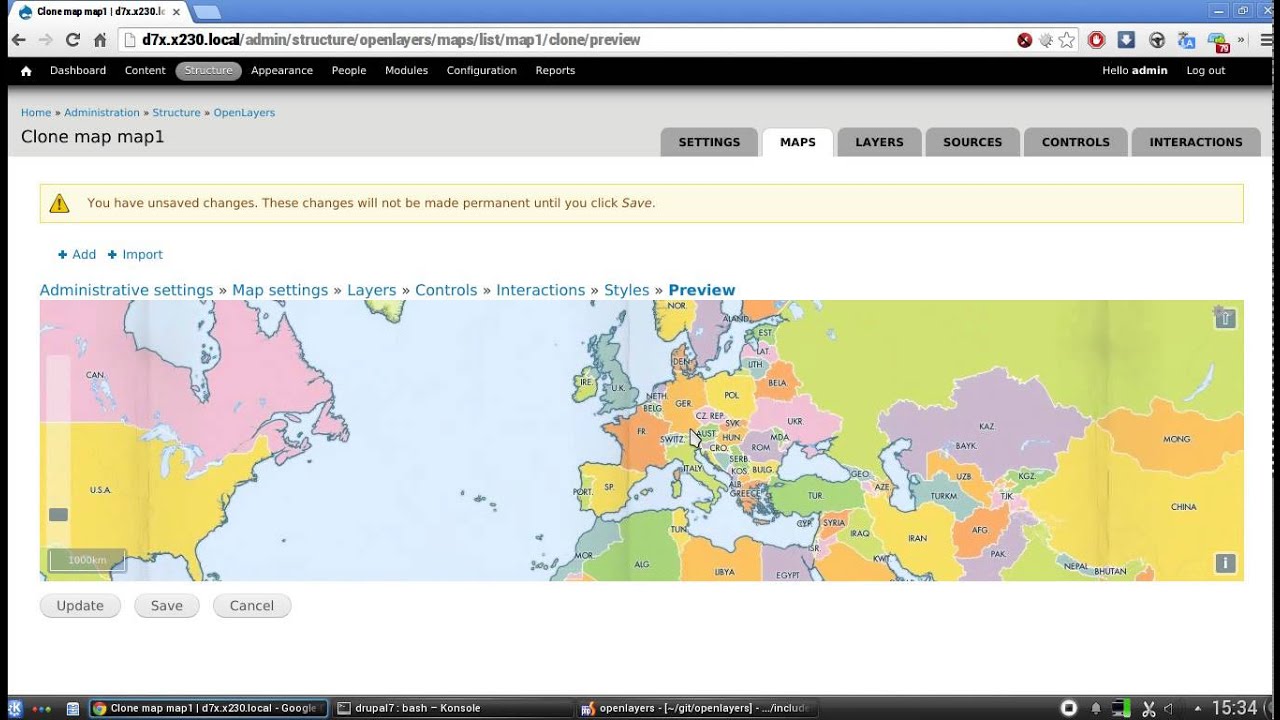1280x720 pixels.
Task: Click the Update button
Action: pyautogui.click(x=80, y=605)
